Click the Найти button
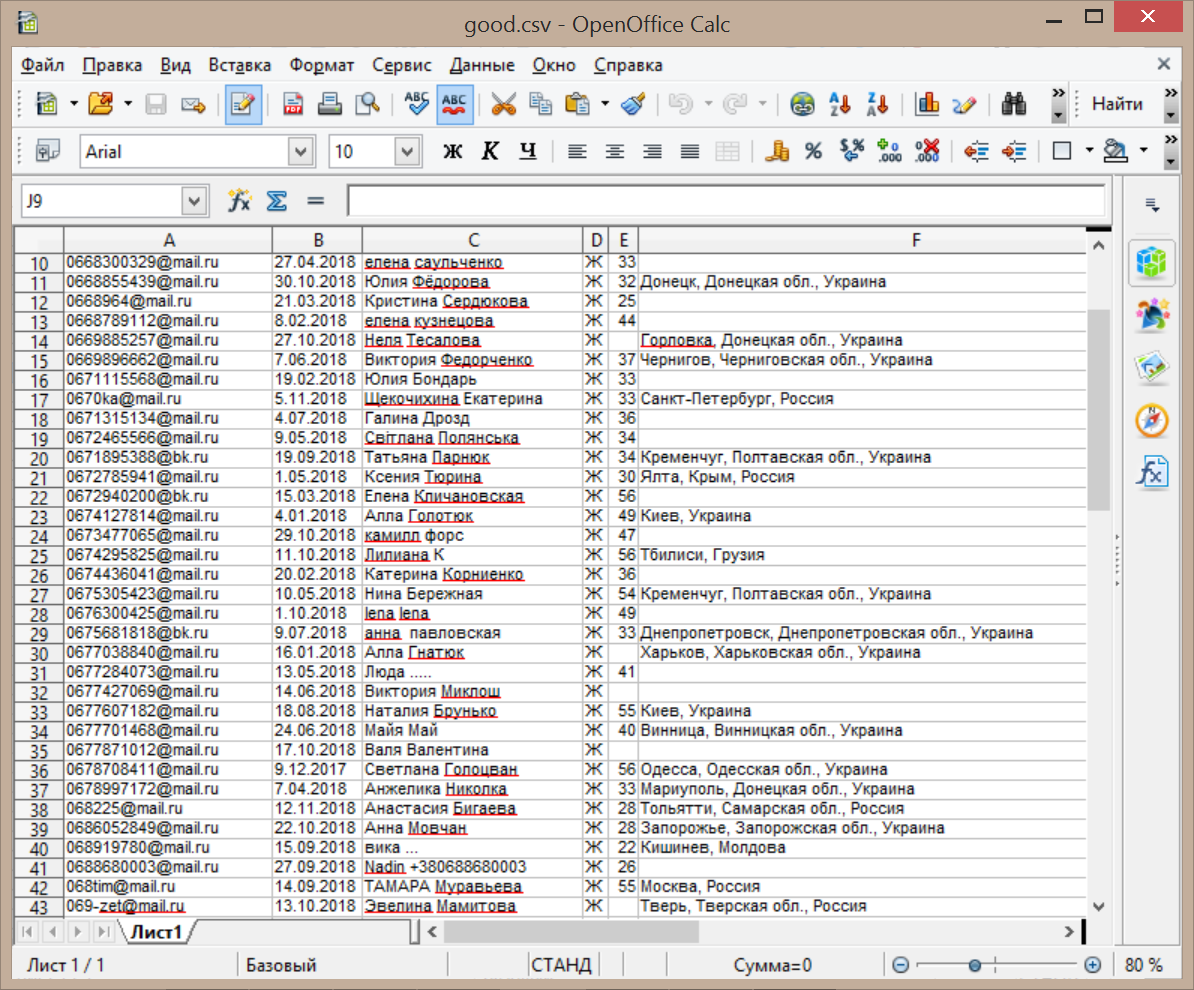The height and width of the screenshot is (990, 1194). coord(1117,104)
